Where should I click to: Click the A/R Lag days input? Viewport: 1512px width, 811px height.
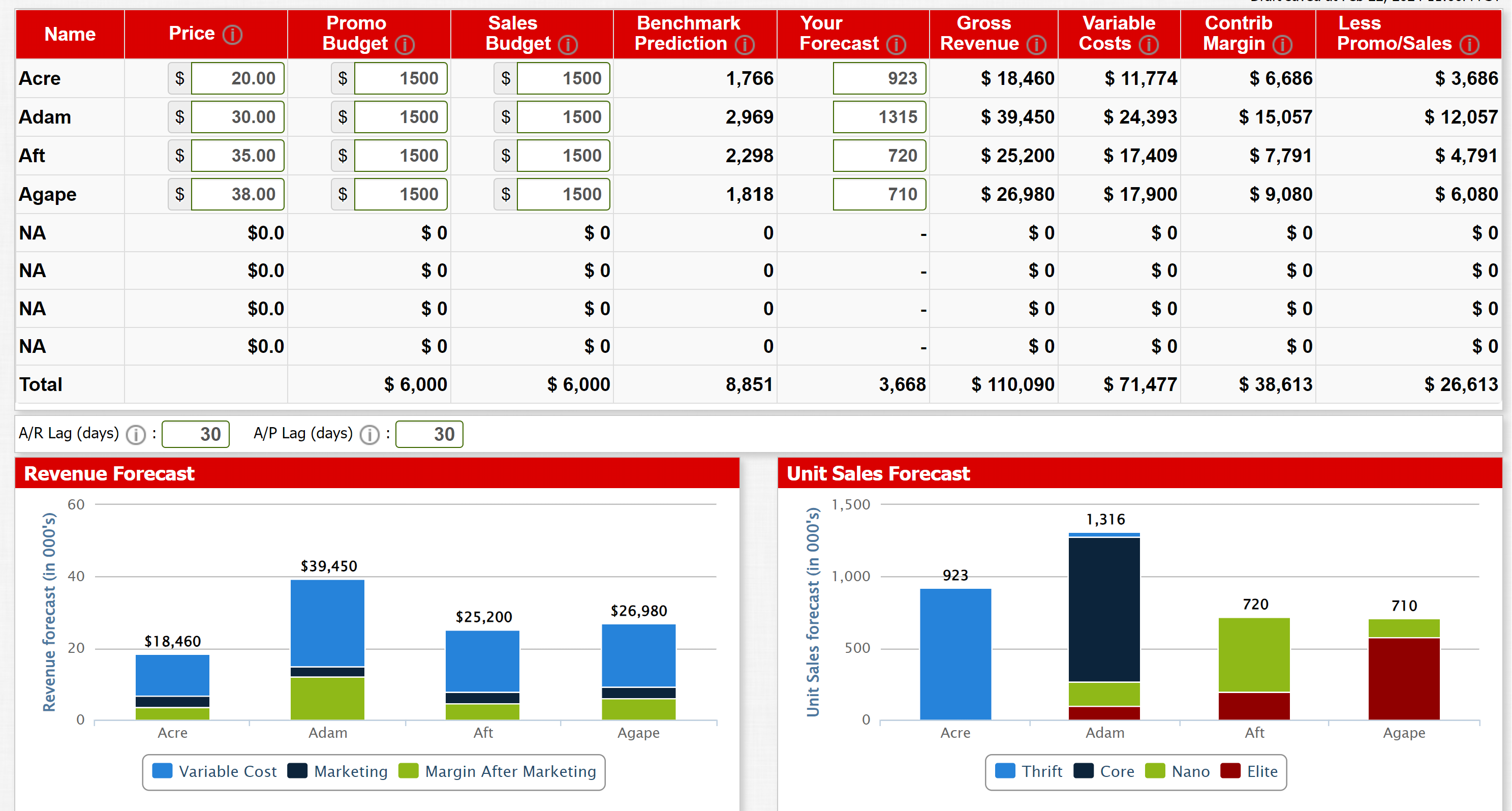pos(196,434)
